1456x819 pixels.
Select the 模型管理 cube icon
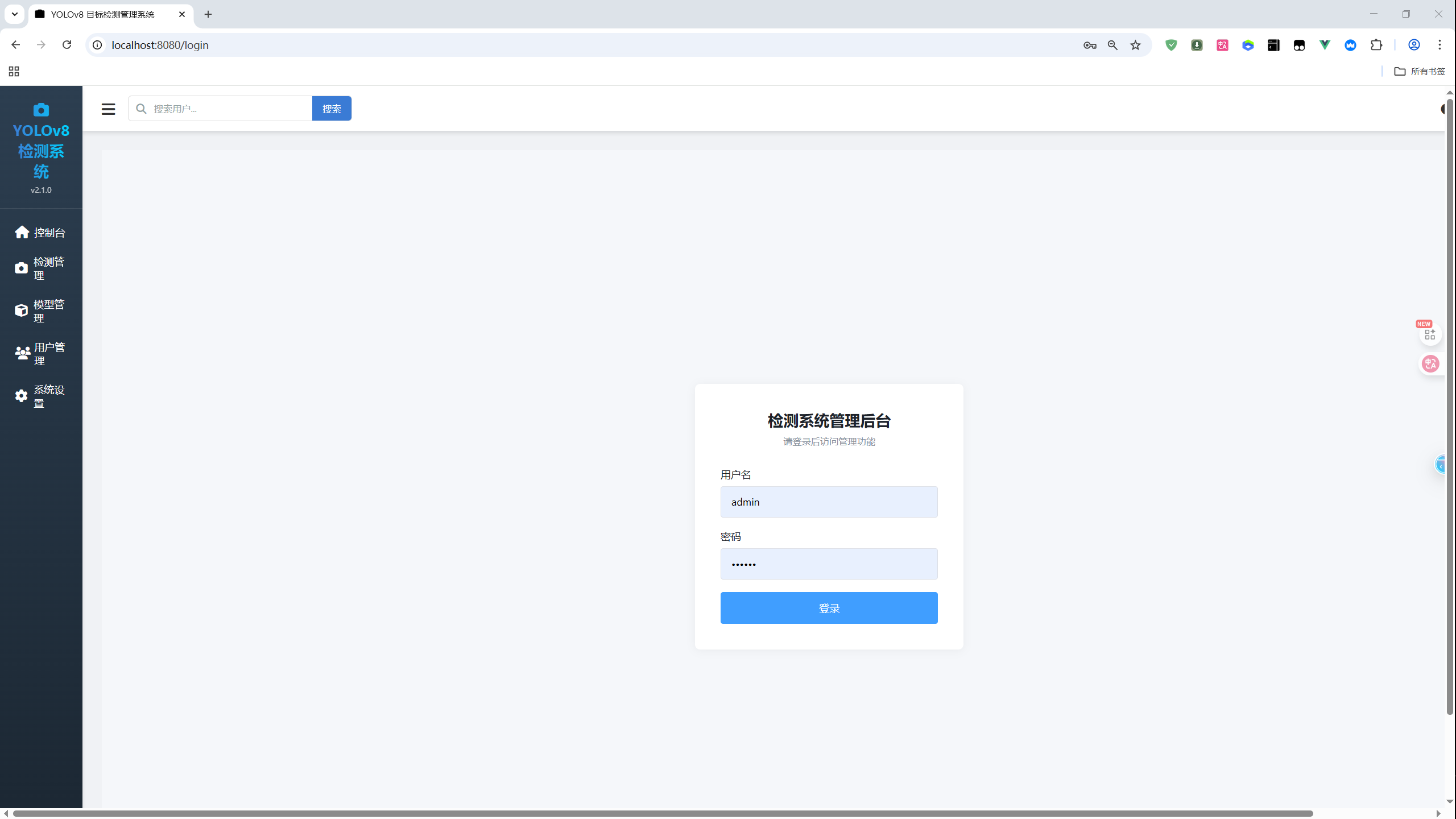(x=22, y=311)
